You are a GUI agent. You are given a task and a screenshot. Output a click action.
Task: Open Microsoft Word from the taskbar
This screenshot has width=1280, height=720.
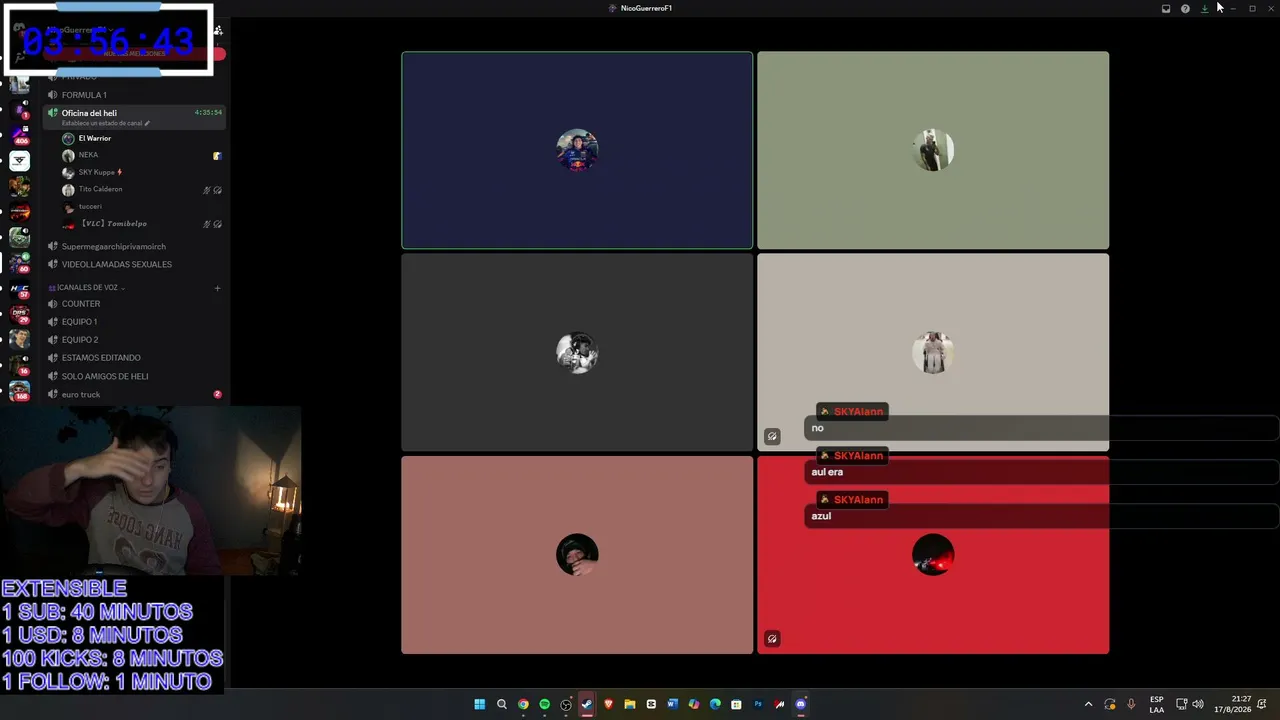[672, 704]
